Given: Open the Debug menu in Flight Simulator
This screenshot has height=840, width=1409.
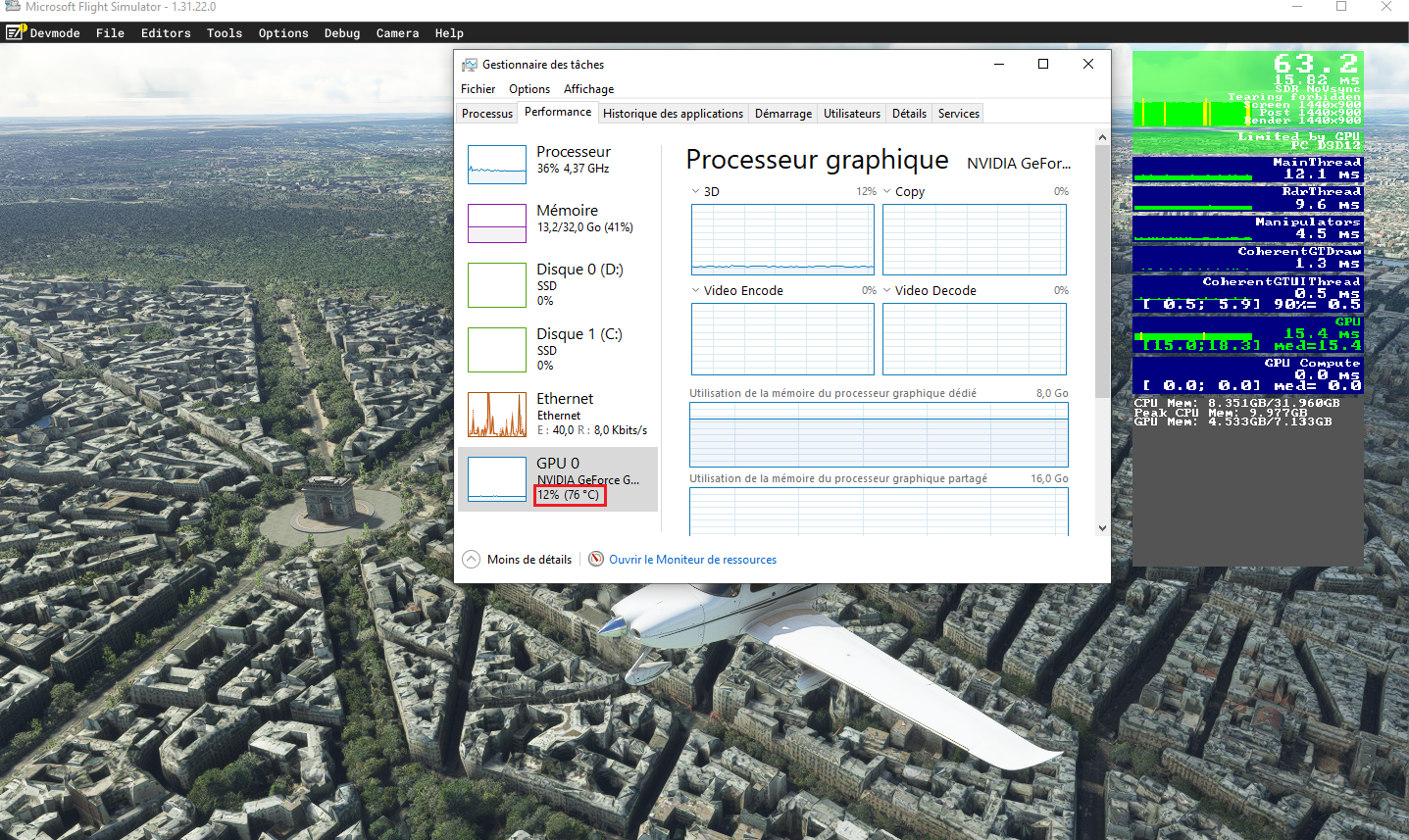Looking at the screenshot, I should click(x=342, y=33).
